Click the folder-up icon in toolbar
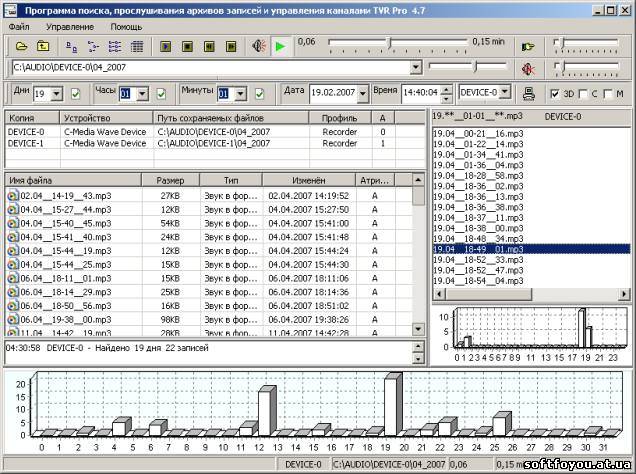636x474 pixels. (43, 46)
